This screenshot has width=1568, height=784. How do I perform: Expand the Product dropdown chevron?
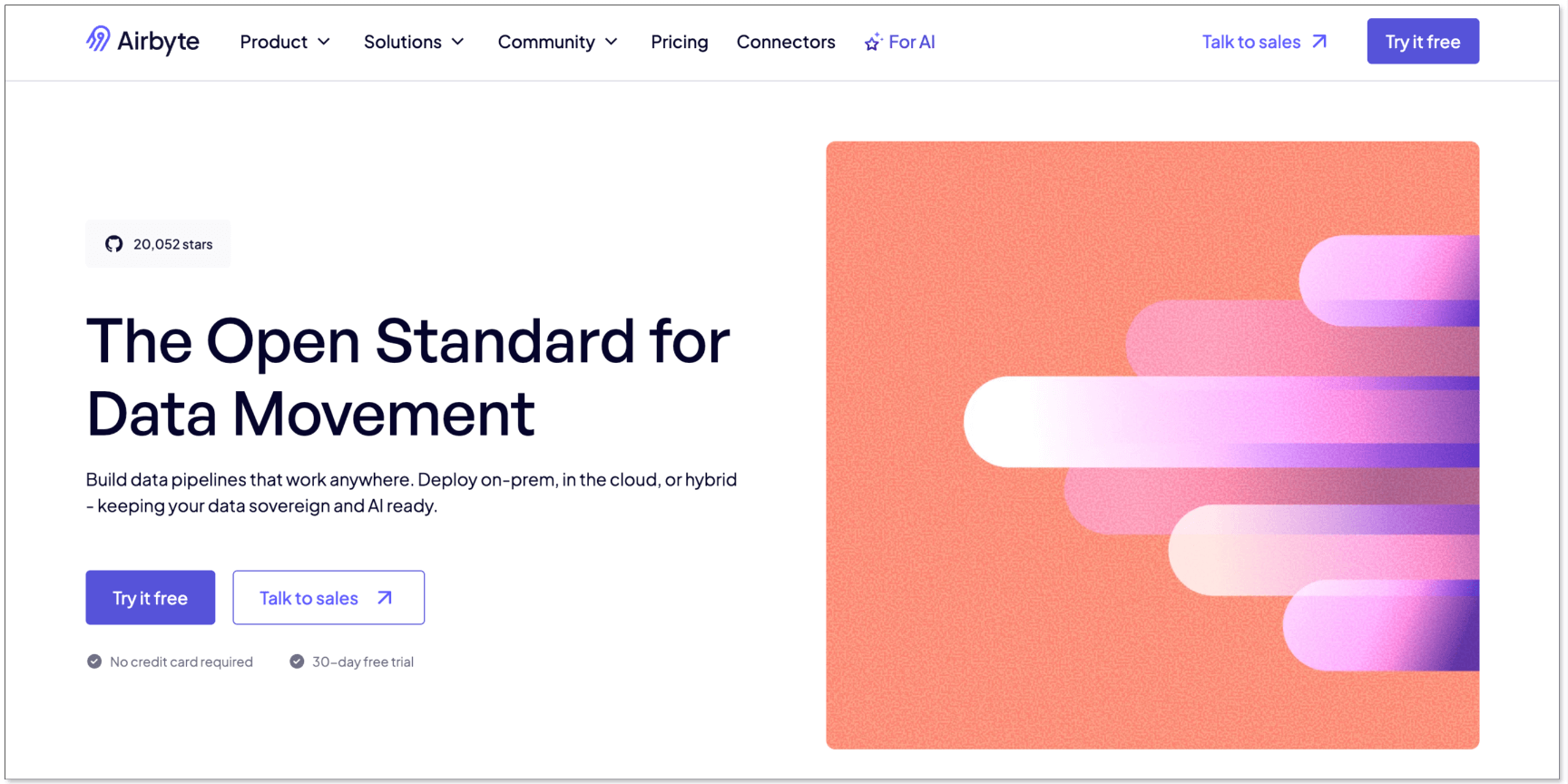[x=324, y=42]
